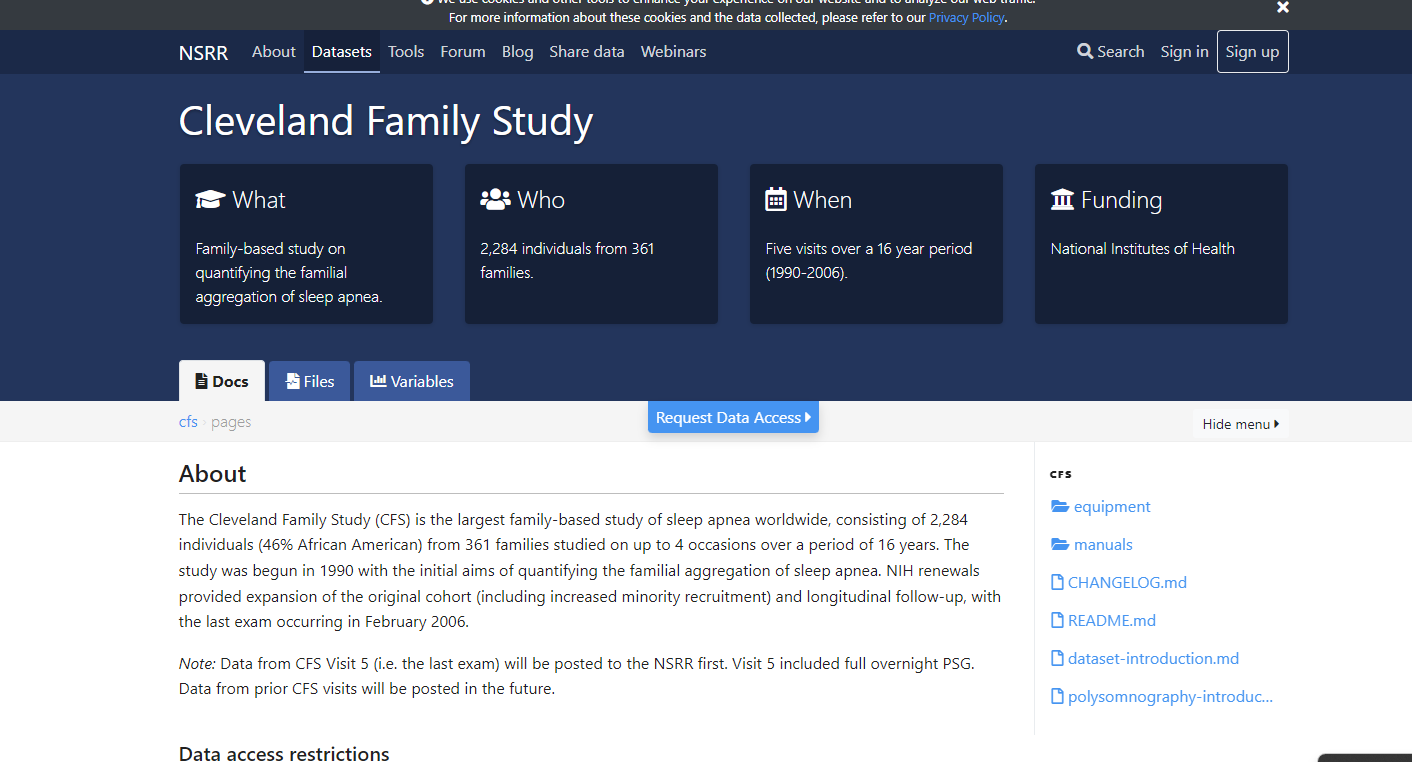
Task: Collapse sidebar with Hide menu
Action: (x=1241, y=424)
